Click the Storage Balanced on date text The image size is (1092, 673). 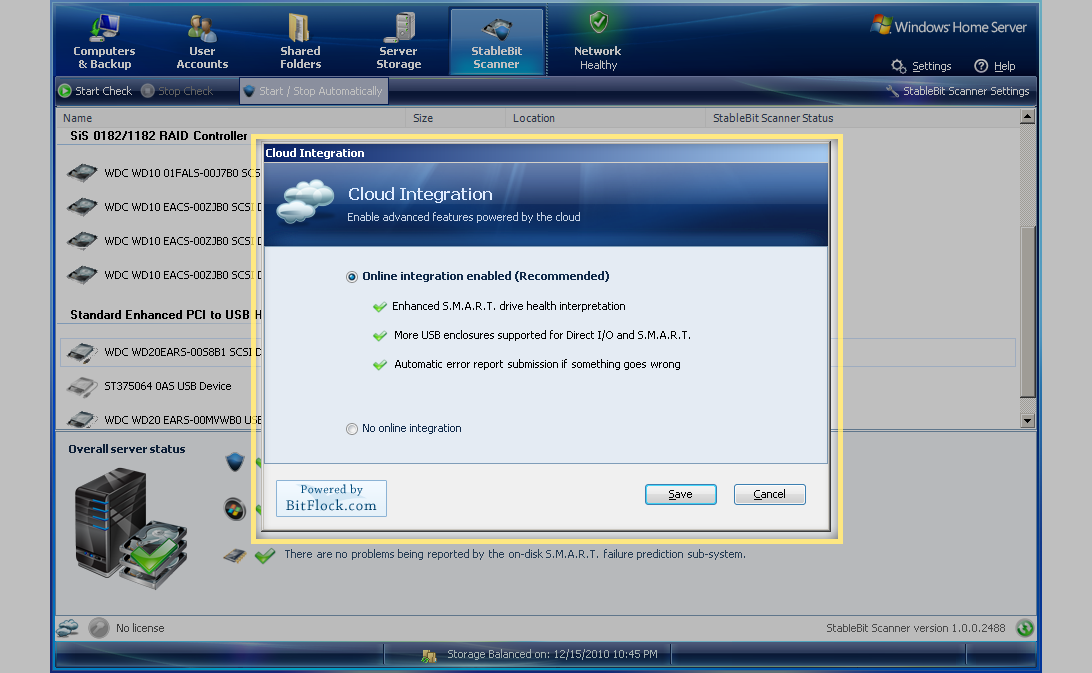(552, 654)
